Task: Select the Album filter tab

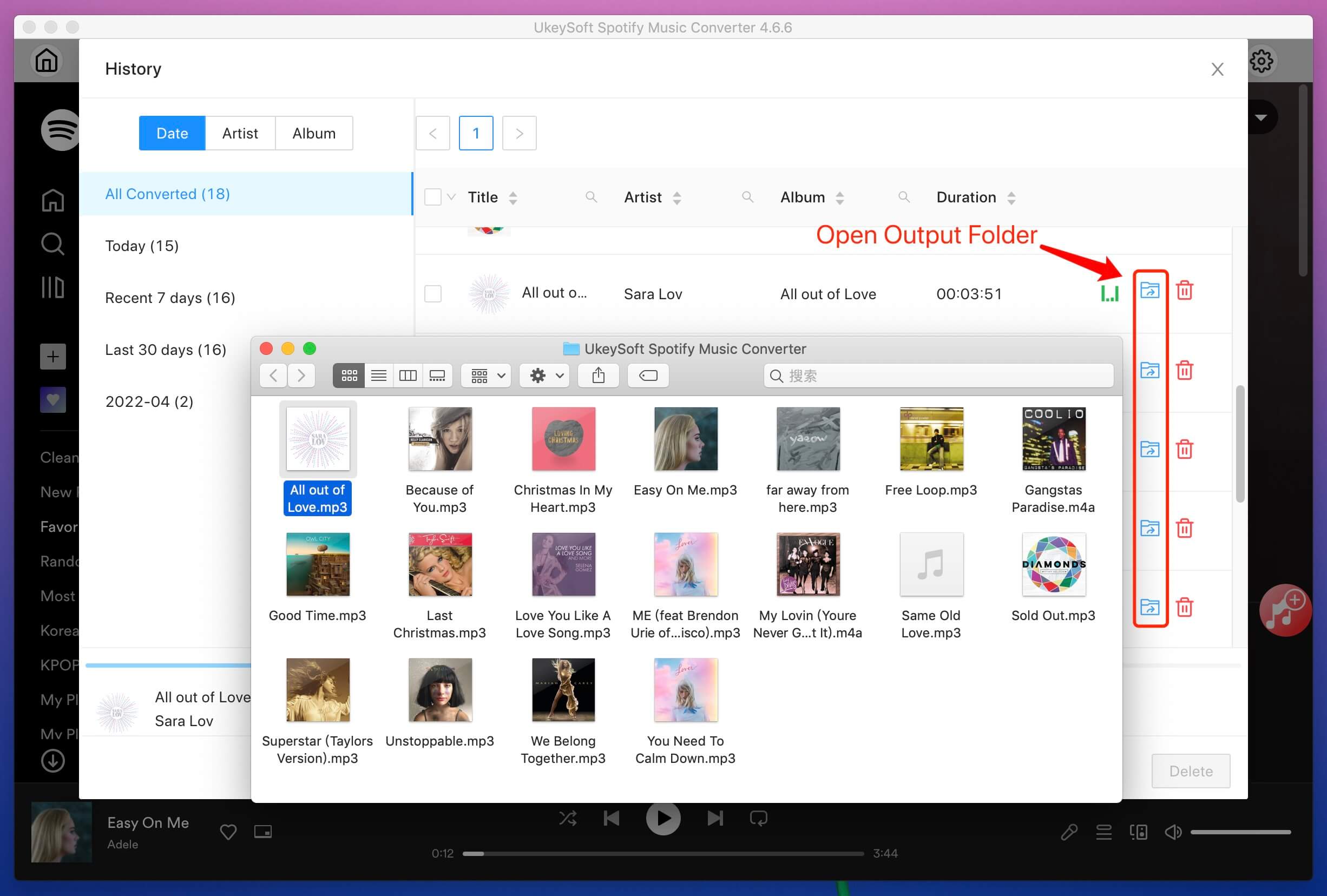Action: (x=312, y=132)
